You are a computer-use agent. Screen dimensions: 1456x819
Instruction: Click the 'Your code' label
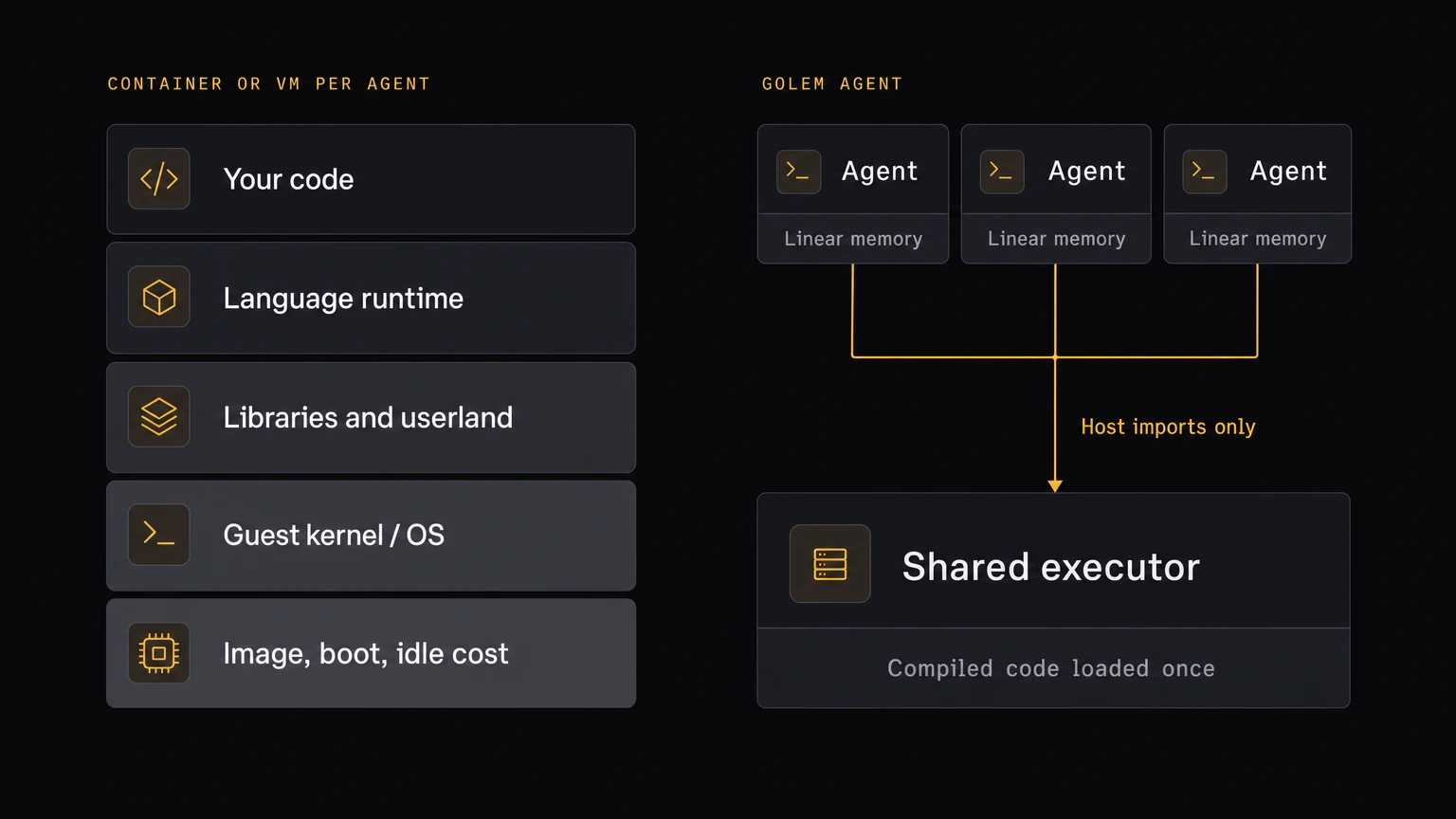pyautogui.click(x=288, y=179)
